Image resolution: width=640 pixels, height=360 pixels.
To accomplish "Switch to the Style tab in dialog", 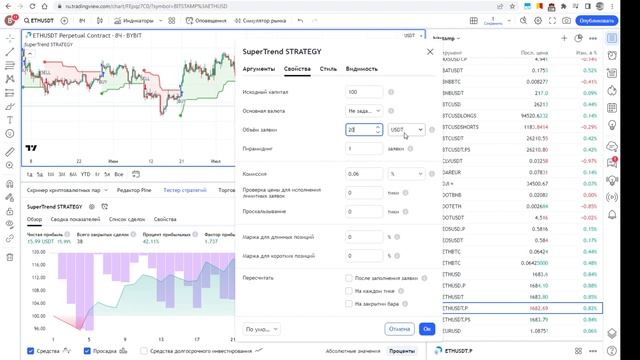I will 328,69.
